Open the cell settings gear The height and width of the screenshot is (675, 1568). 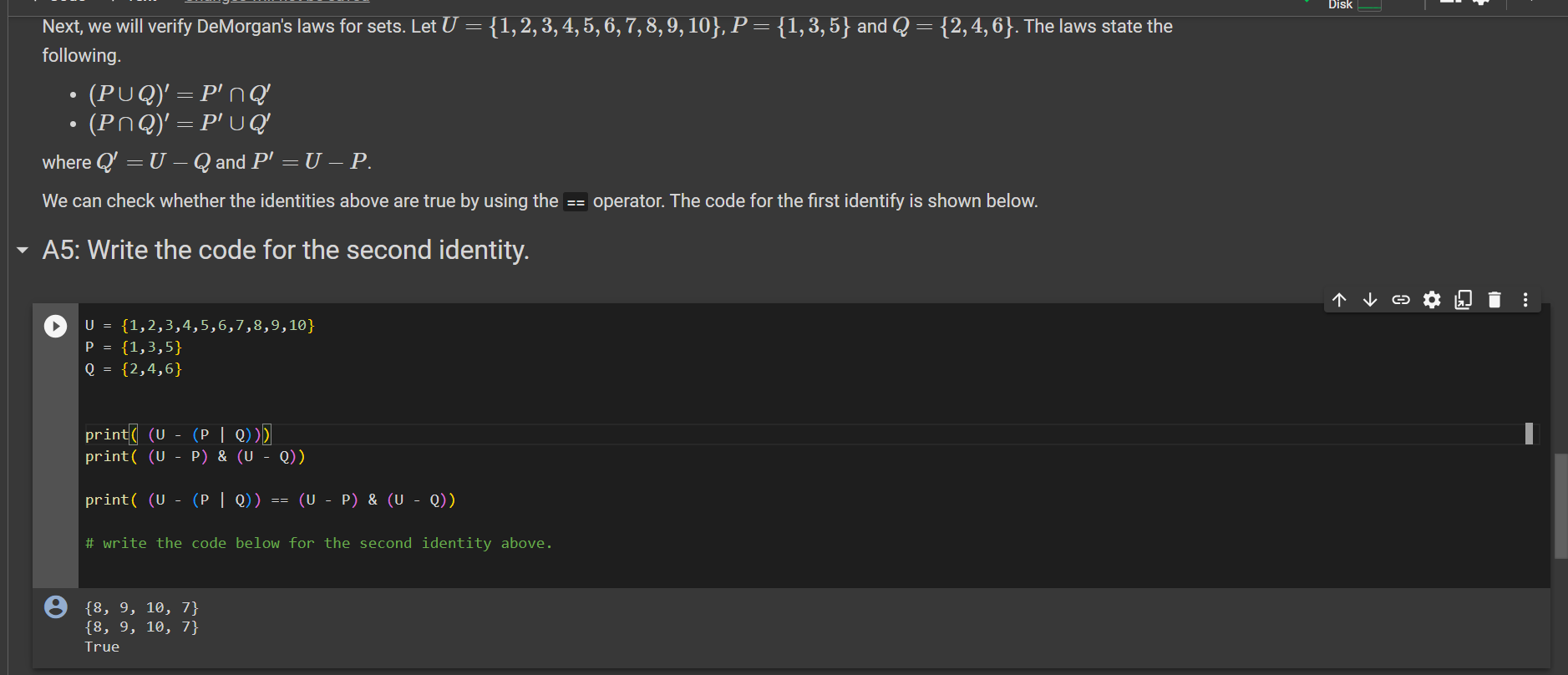pos(1432,299)
